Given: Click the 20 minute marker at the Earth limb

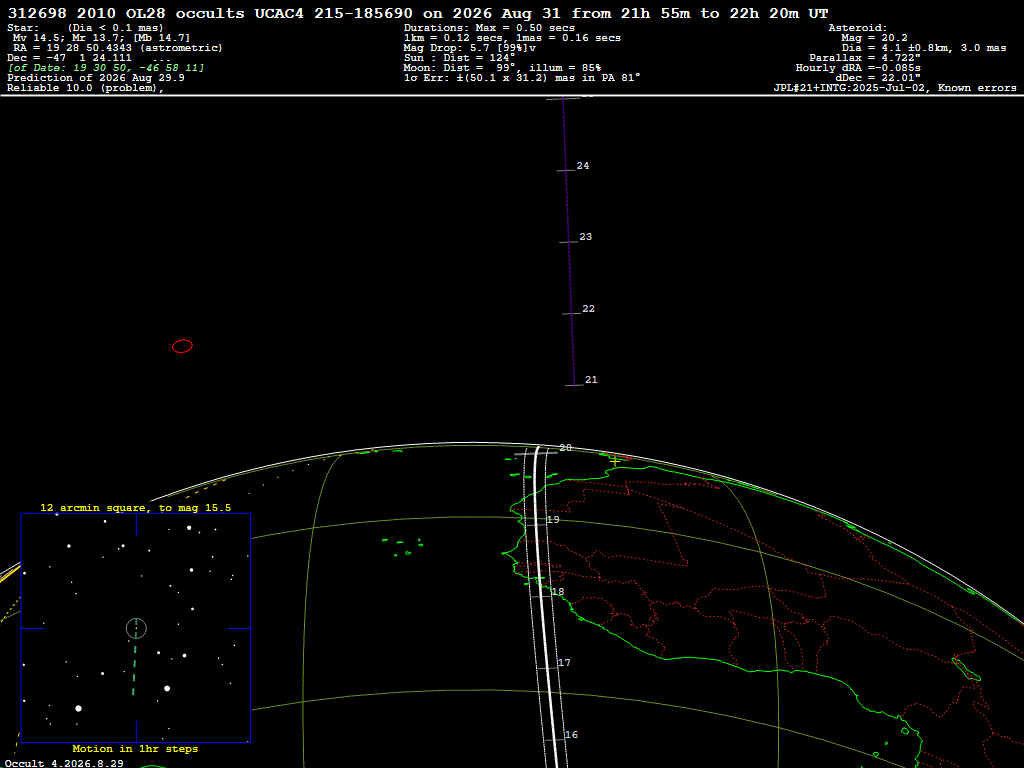Looking at the screenshot, I should [x=566, y=447].
